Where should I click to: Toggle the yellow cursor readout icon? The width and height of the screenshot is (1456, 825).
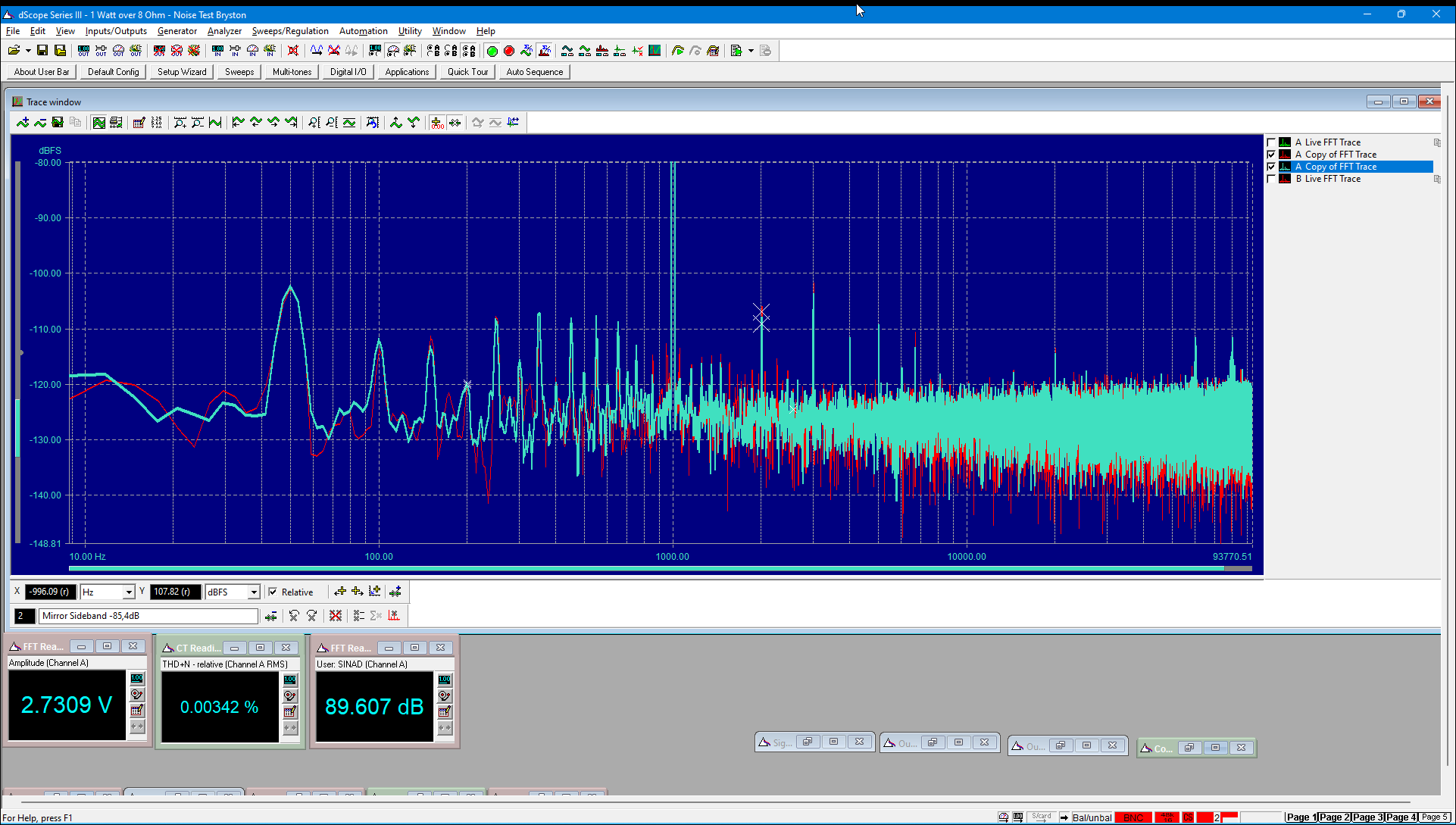437,123
